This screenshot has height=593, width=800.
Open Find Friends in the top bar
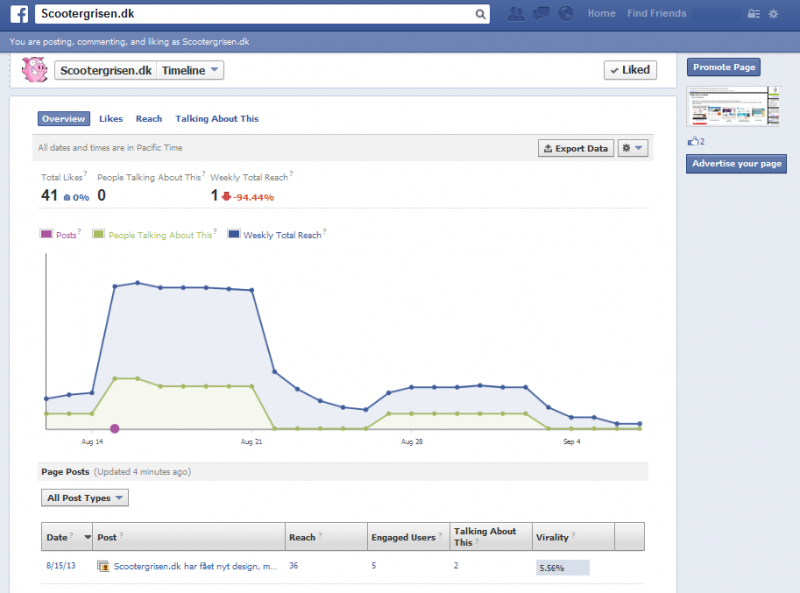pyautogui.click(x=657, y=14)
